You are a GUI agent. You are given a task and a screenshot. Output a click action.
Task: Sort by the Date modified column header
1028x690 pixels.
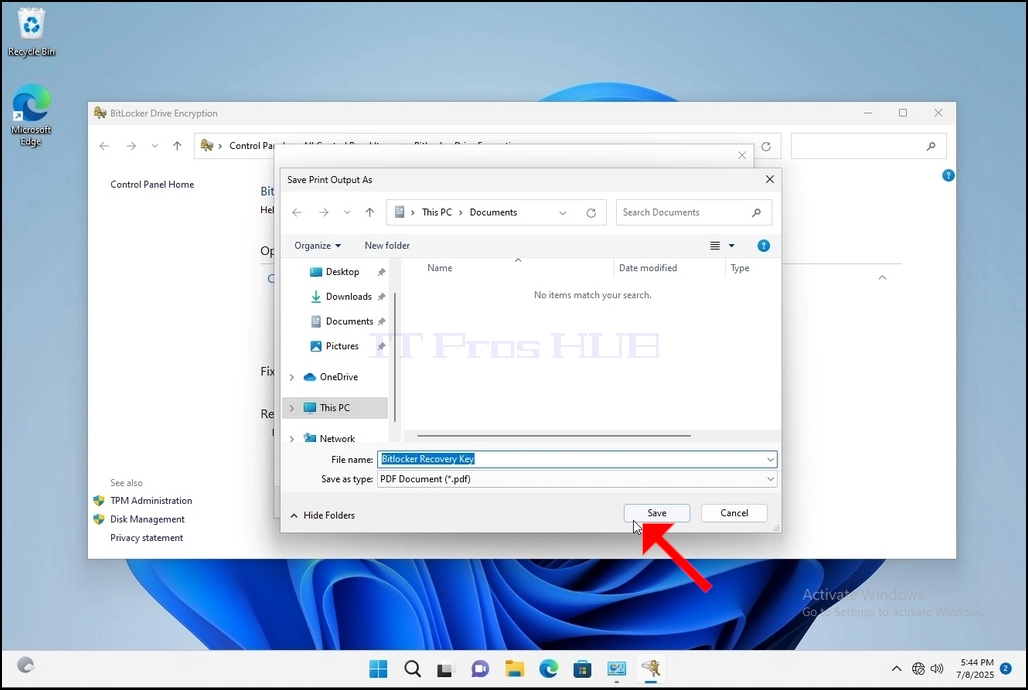pos(648,268)
